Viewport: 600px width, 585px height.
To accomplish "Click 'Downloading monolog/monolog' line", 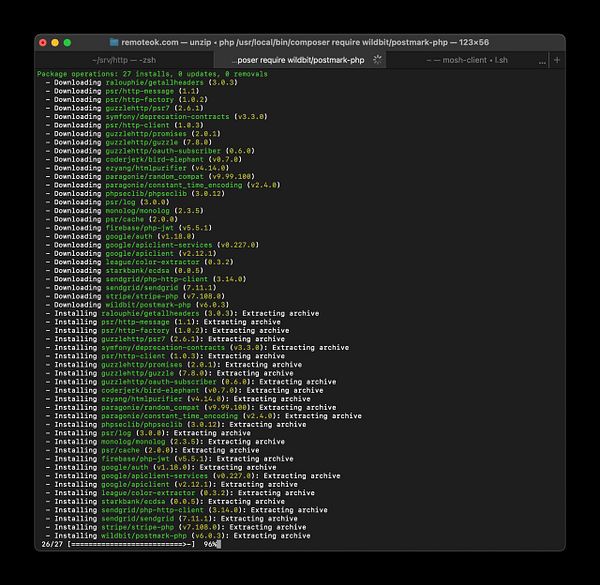I will coord(125,211).
